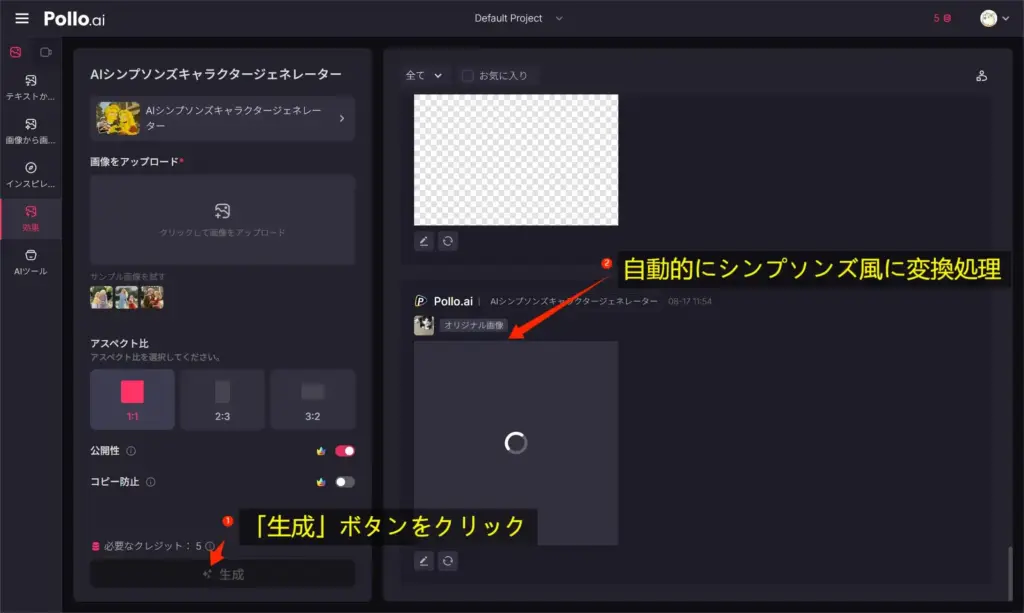Click the share icon at panel top right
The image size is (1024, 613).
click(981, 76)
